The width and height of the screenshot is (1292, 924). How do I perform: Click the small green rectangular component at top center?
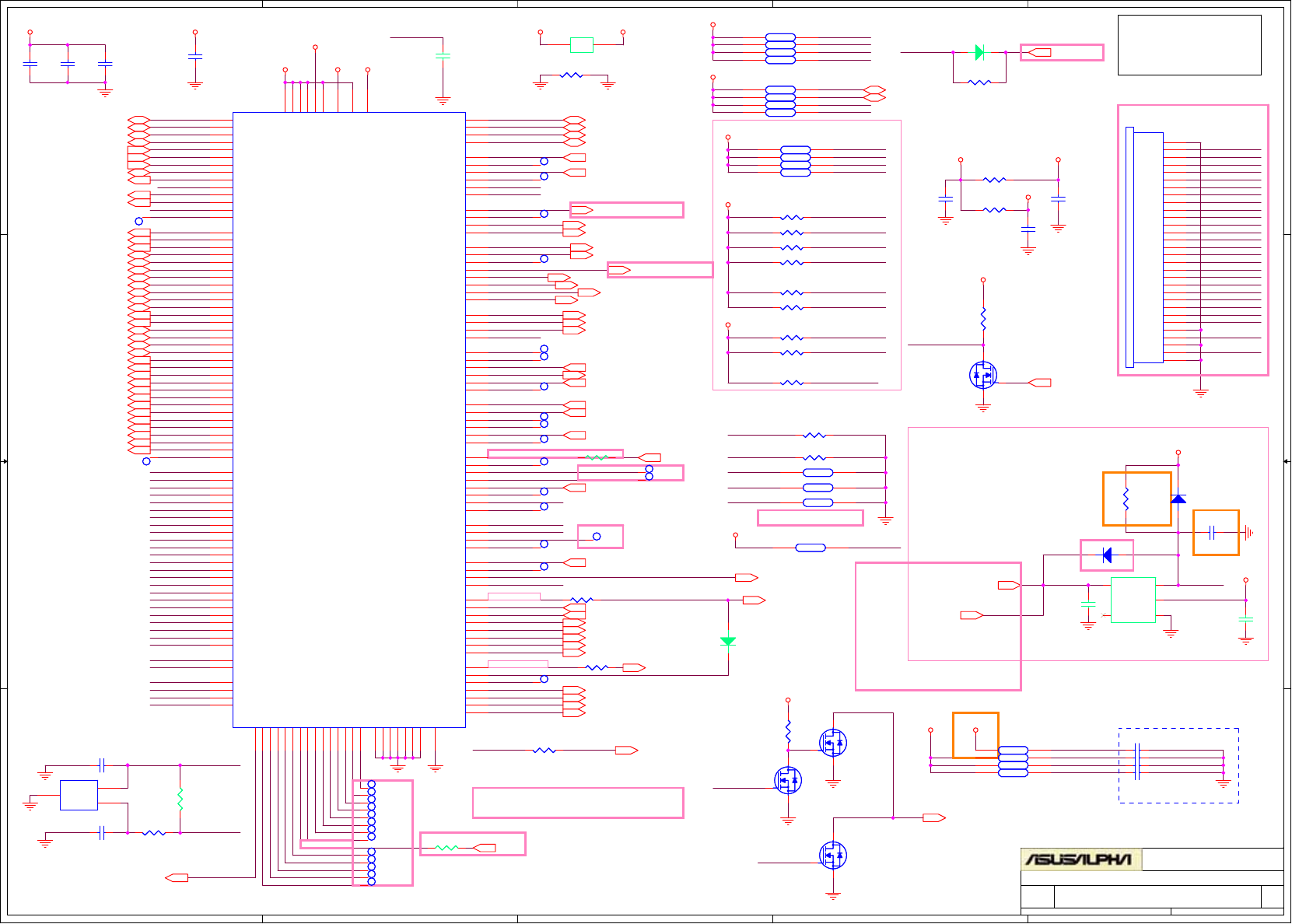pyautogui.click(x=582, y=45)
